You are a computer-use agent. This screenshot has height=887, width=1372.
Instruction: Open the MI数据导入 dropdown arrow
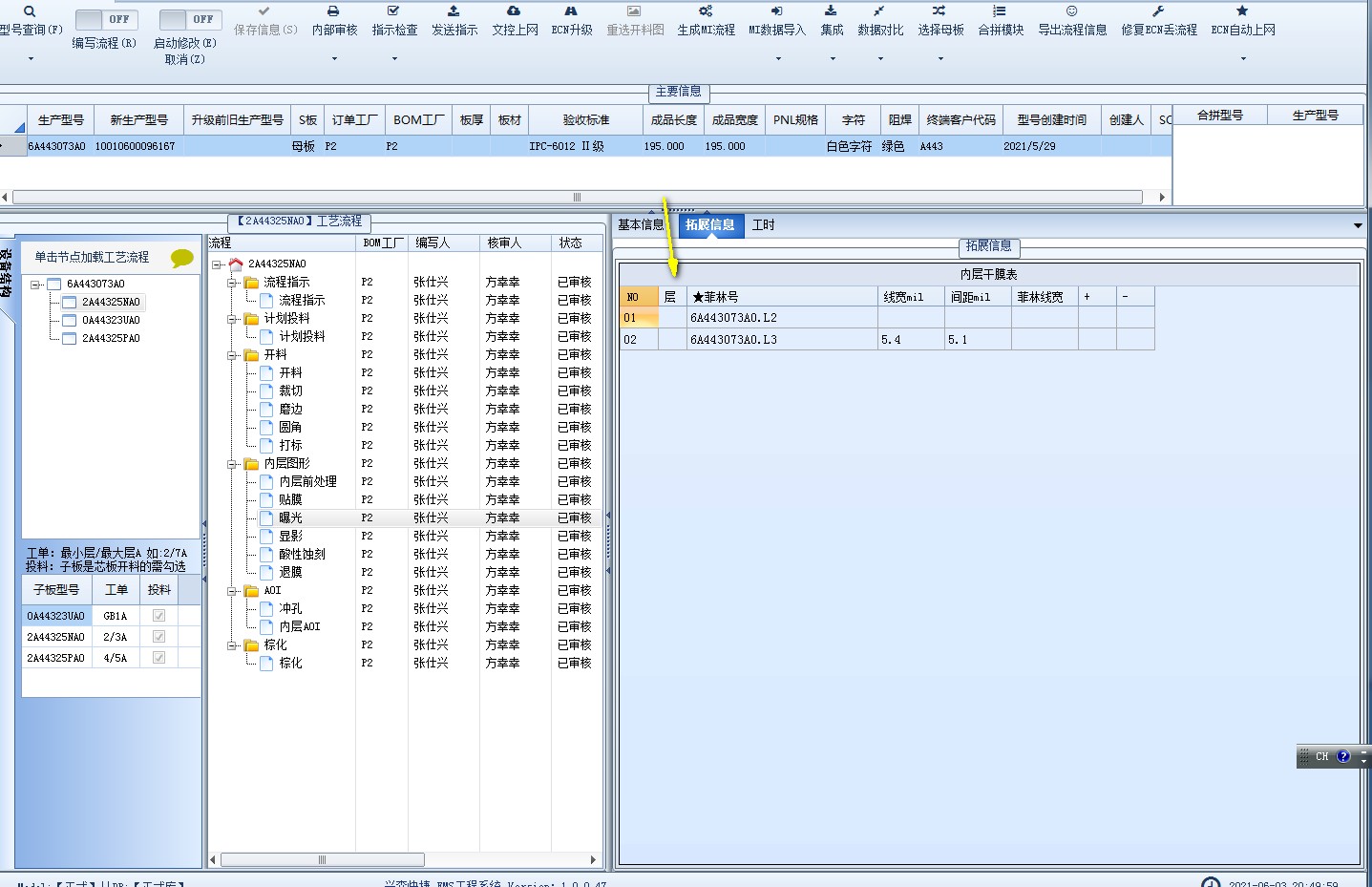pos(777,59)
